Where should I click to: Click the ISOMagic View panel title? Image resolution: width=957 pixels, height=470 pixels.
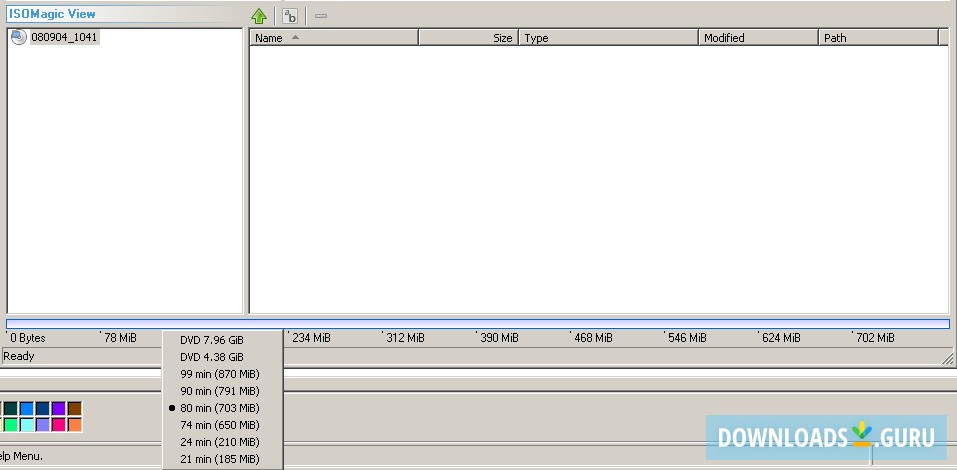pos(52,14)
